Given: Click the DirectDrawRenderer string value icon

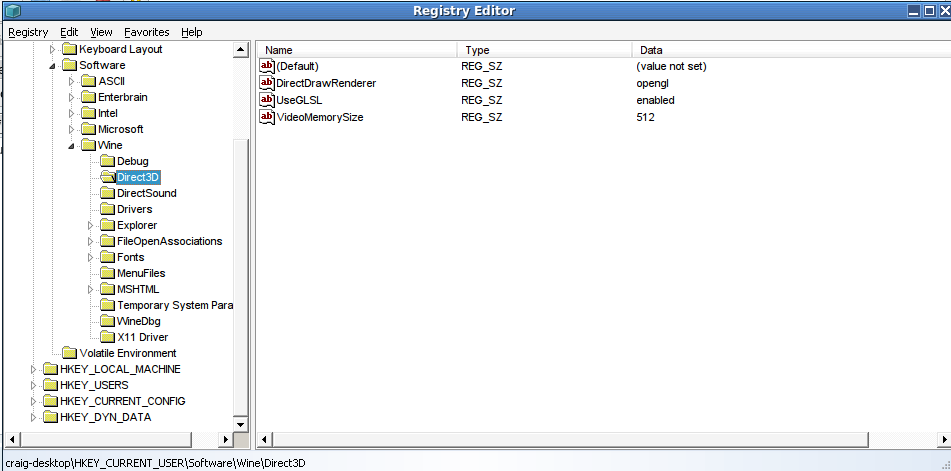Looking at the screenshot, I should [267, 83].
